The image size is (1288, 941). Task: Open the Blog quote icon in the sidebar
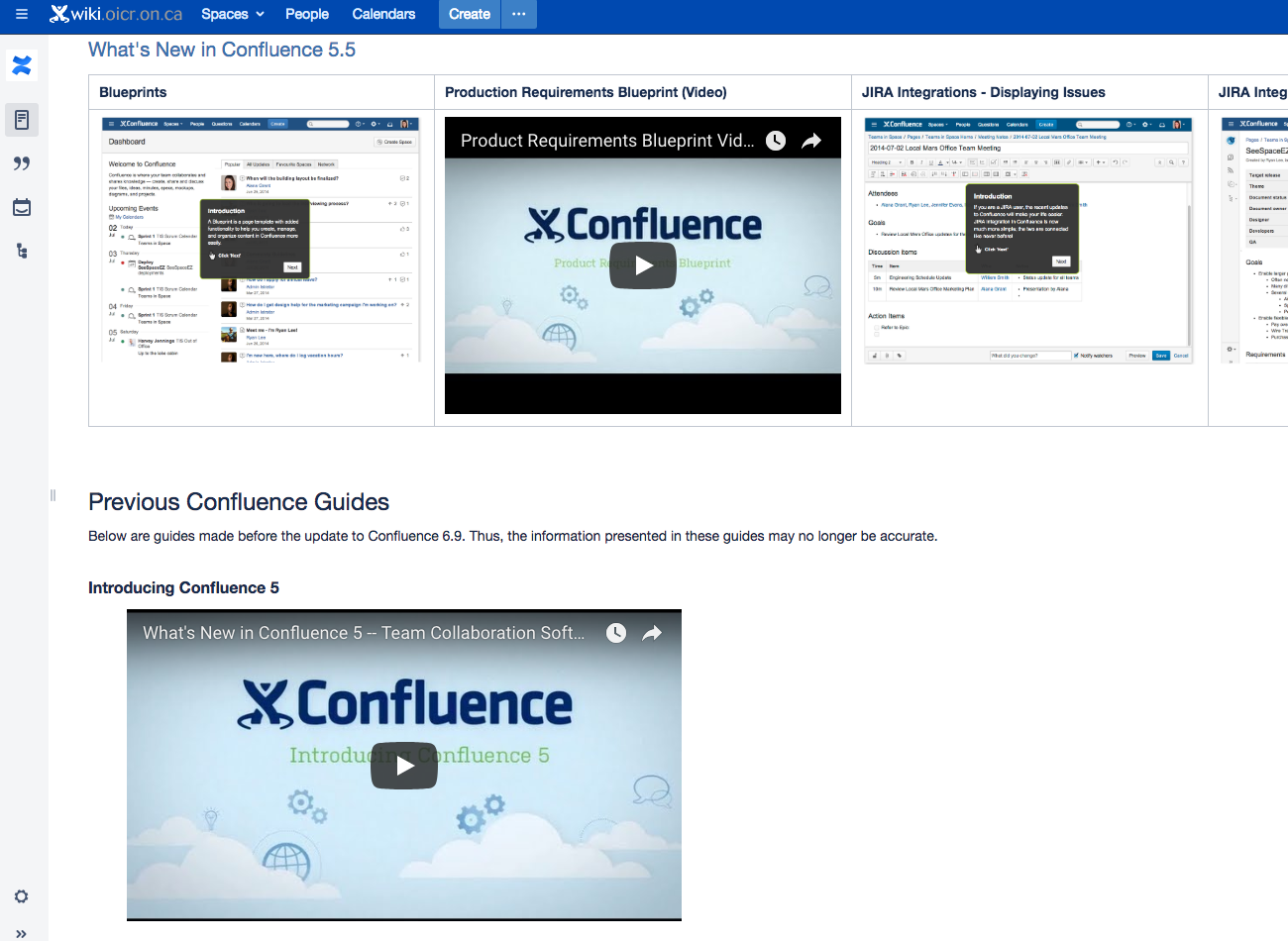tap(22, 163)
